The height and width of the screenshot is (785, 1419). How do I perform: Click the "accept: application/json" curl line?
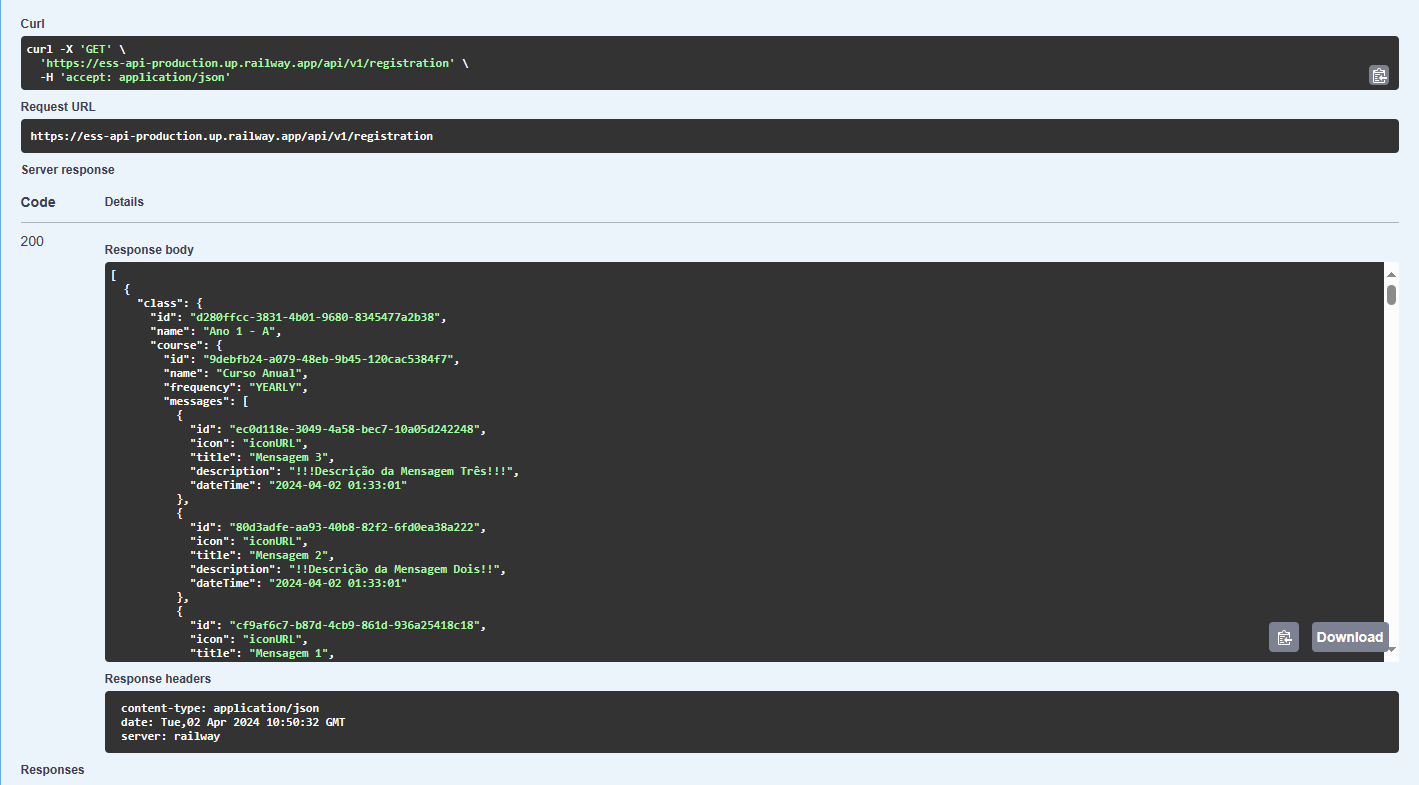coord(135,77)
